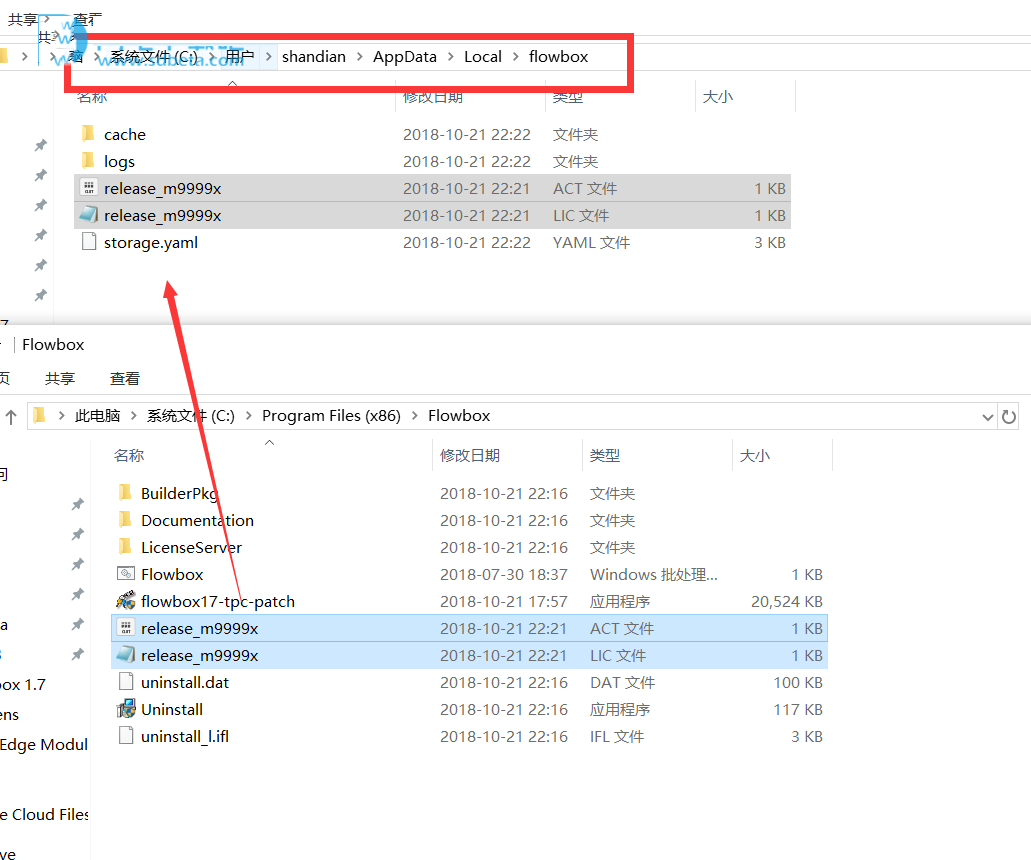This screenshot has height=860, width=1031.
Task: Click the '2018-07-30 18:37' date cell
Action: point(503,574)
